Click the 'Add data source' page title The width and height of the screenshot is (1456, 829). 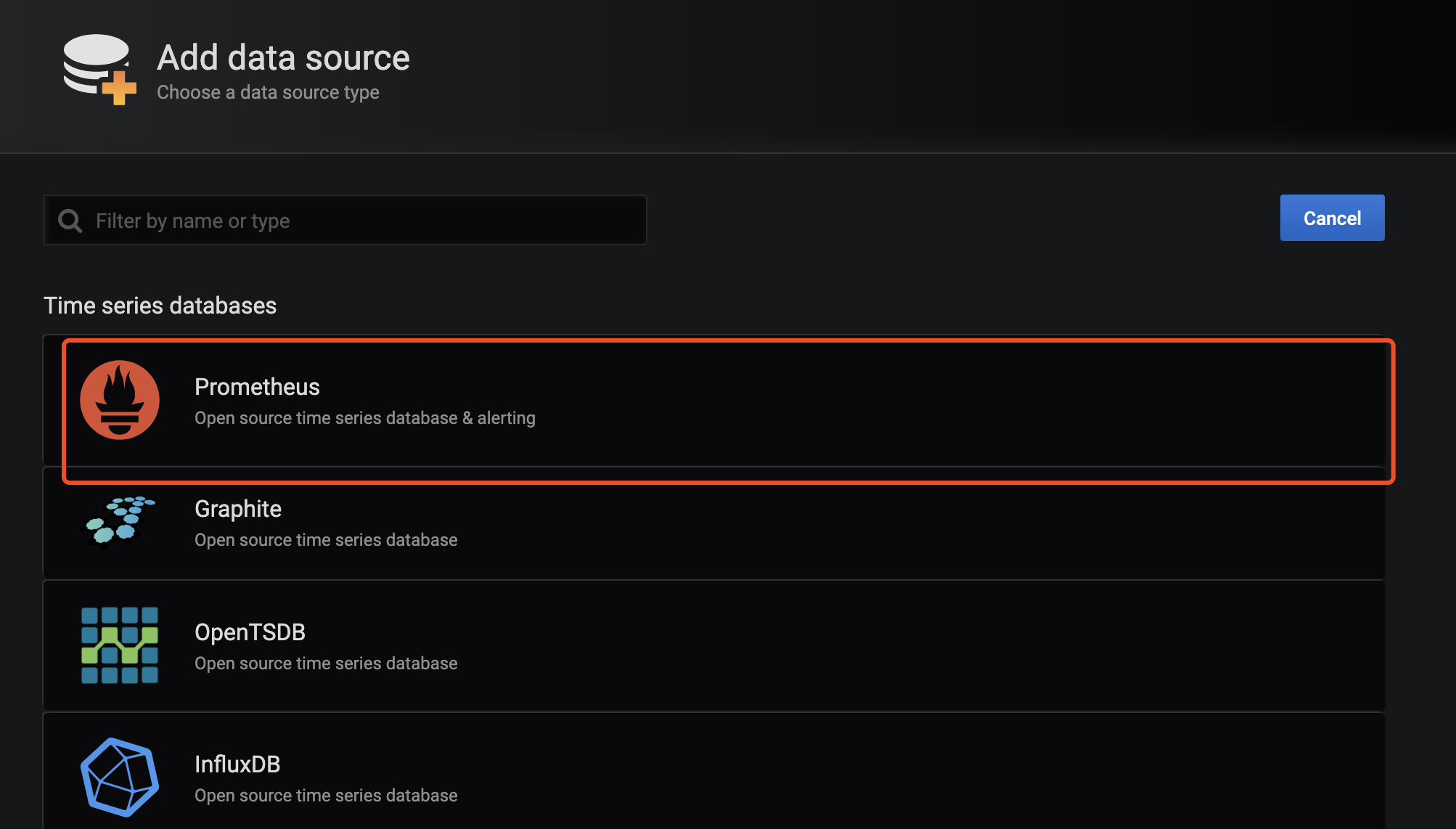[283, 57]
